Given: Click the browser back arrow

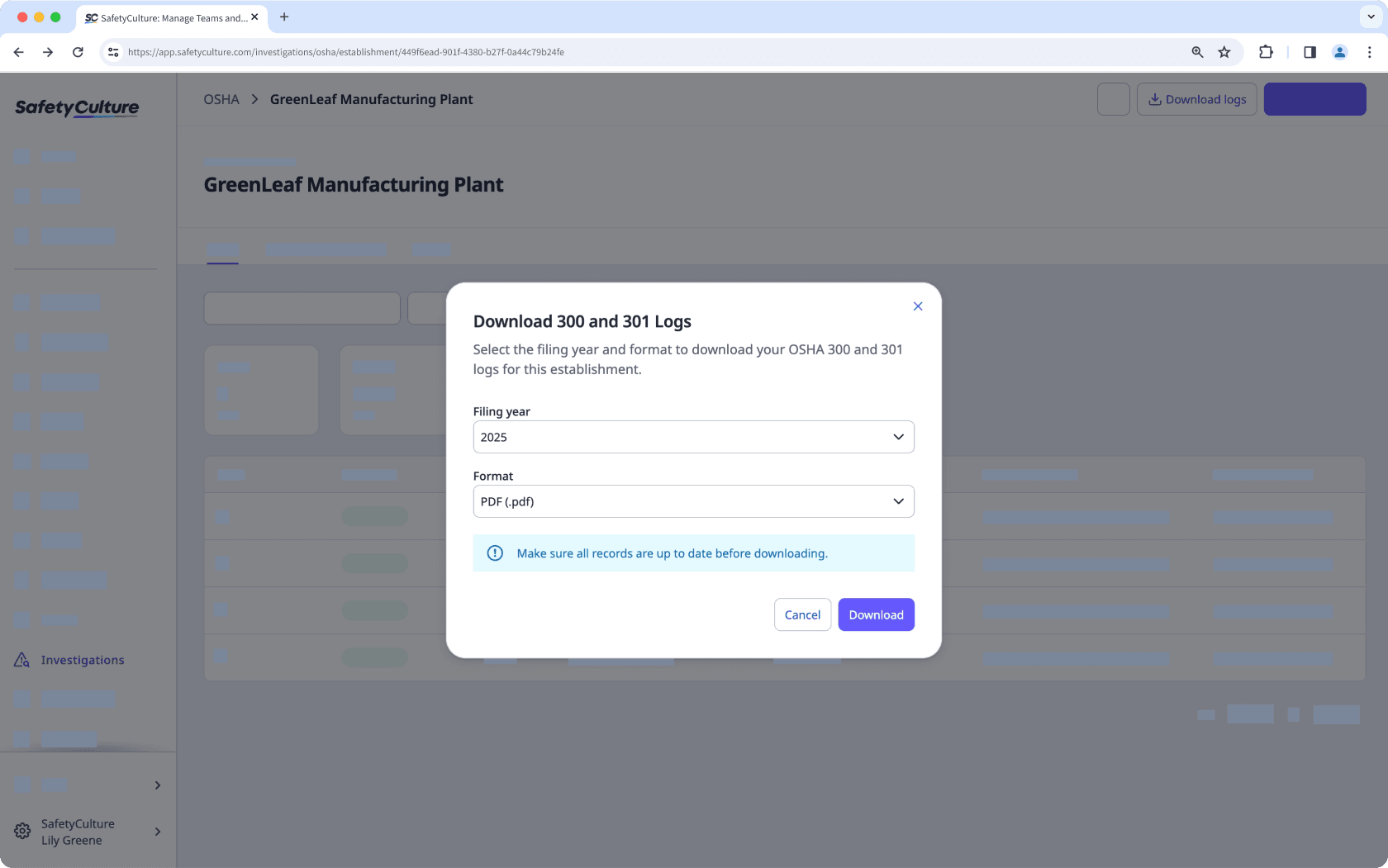Looking at the screenshot, I should (x=18, y=51).
